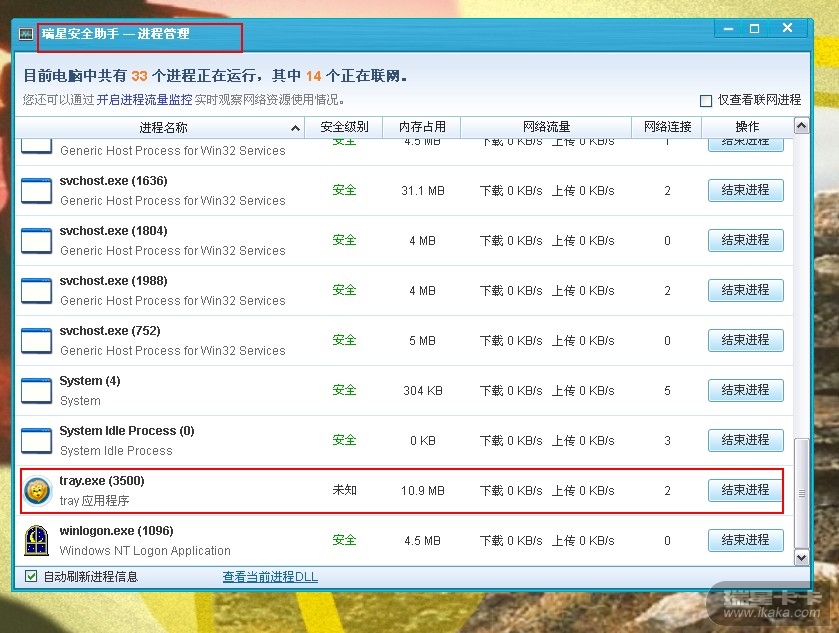Select svchost.exe (1988) process name
Viewport: 839px width, 633px height.
(113, 281)
